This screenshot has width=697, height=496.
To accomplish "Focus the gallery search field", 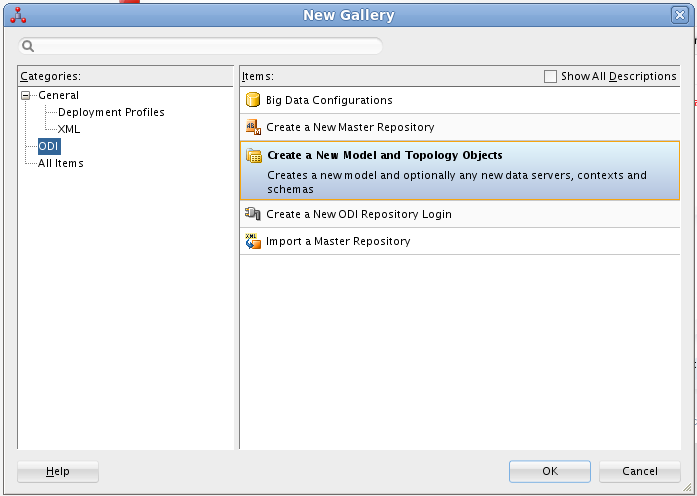I will tap(205, 46).
